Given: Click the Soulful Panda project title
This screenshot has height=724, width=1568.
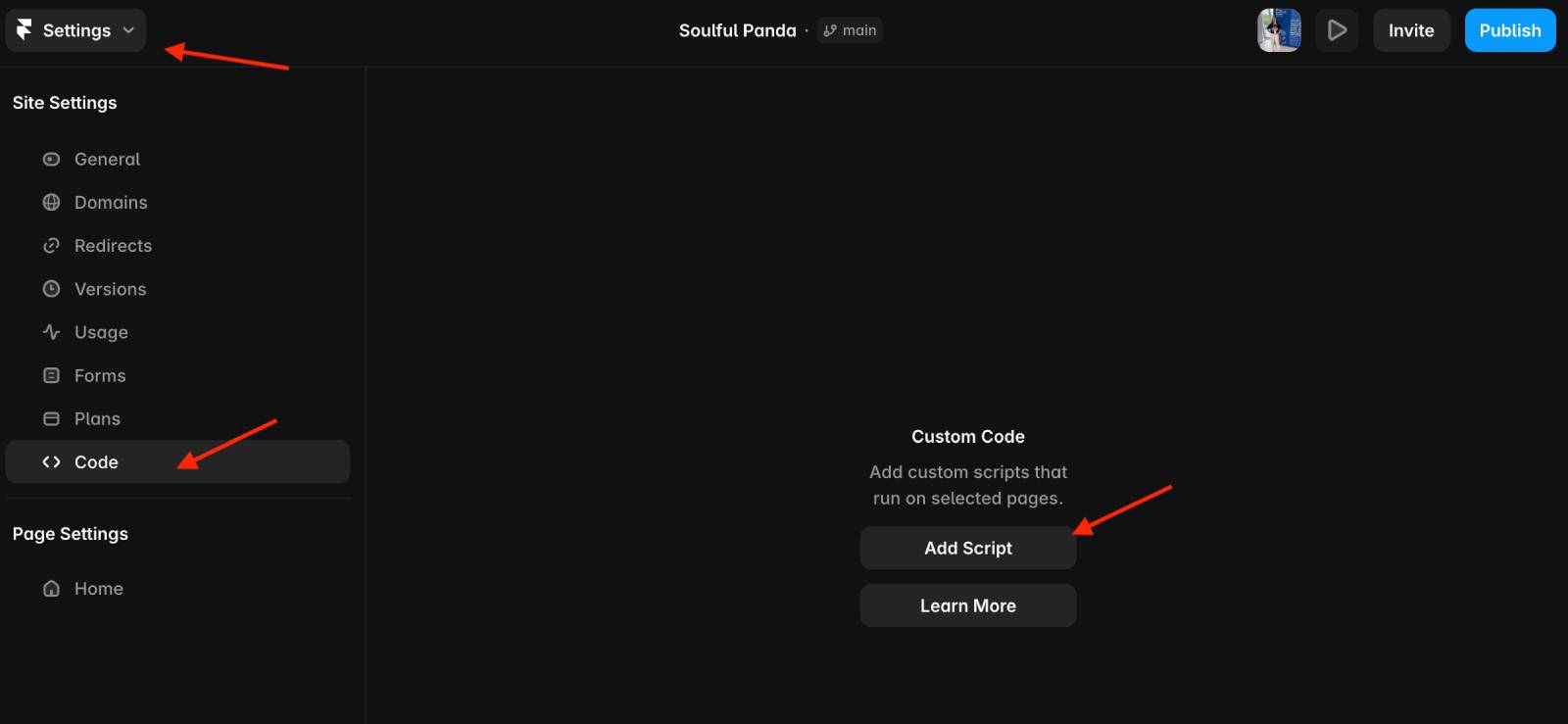Looking at the screenshot, I should pyautogui.click(x=737, y=30).
